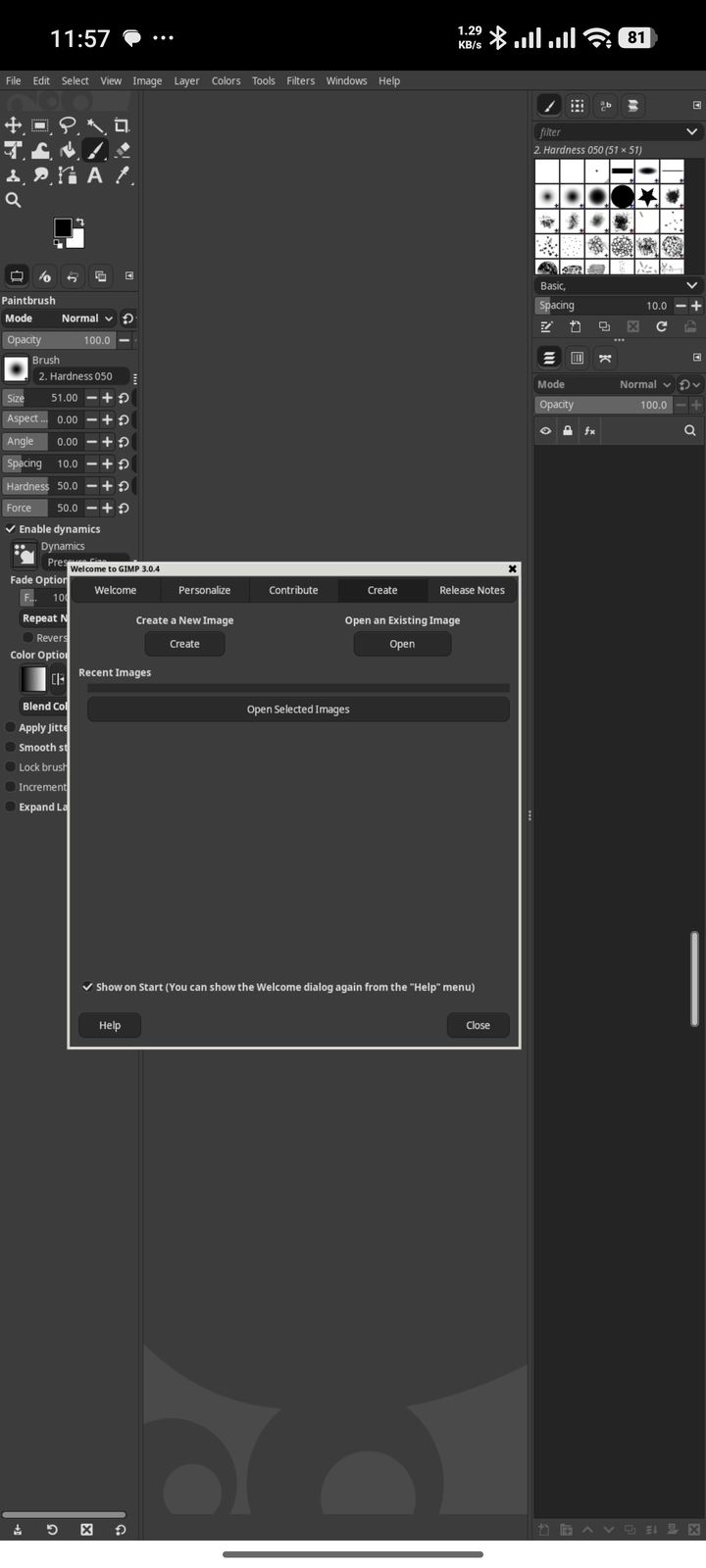Select the Zoom magnifier tool
Screen dimensions: 706x1568
point(14,200)
